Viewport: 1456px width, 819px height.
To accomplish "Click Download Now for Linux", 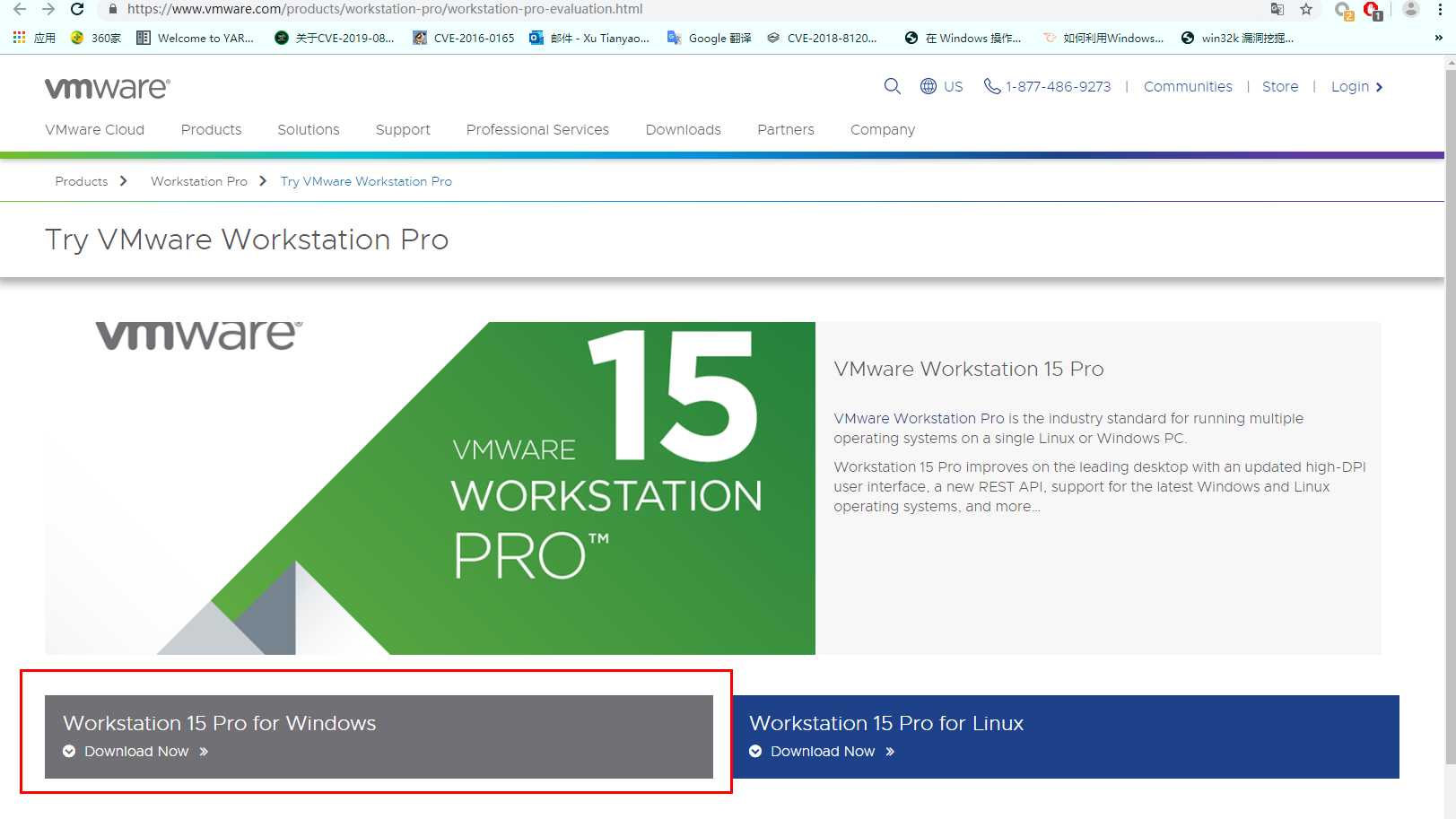I will point(822,751).
